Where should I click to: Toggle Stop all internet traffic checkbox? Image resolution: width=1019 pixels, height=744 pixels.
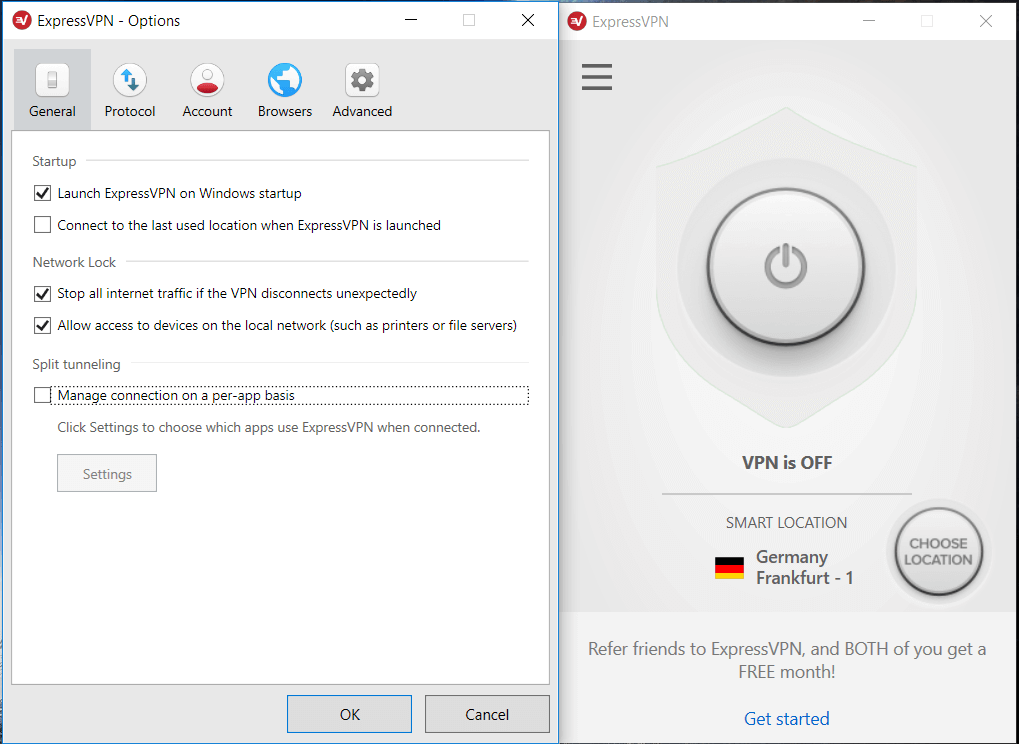point(42,294)
